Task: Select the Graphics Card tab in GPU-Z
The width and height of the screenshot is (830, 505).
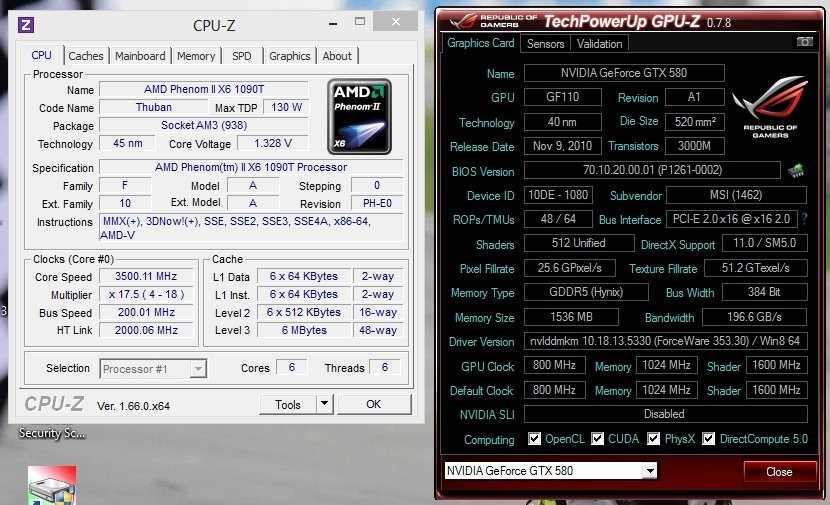Action: click(x=481, y=43)
